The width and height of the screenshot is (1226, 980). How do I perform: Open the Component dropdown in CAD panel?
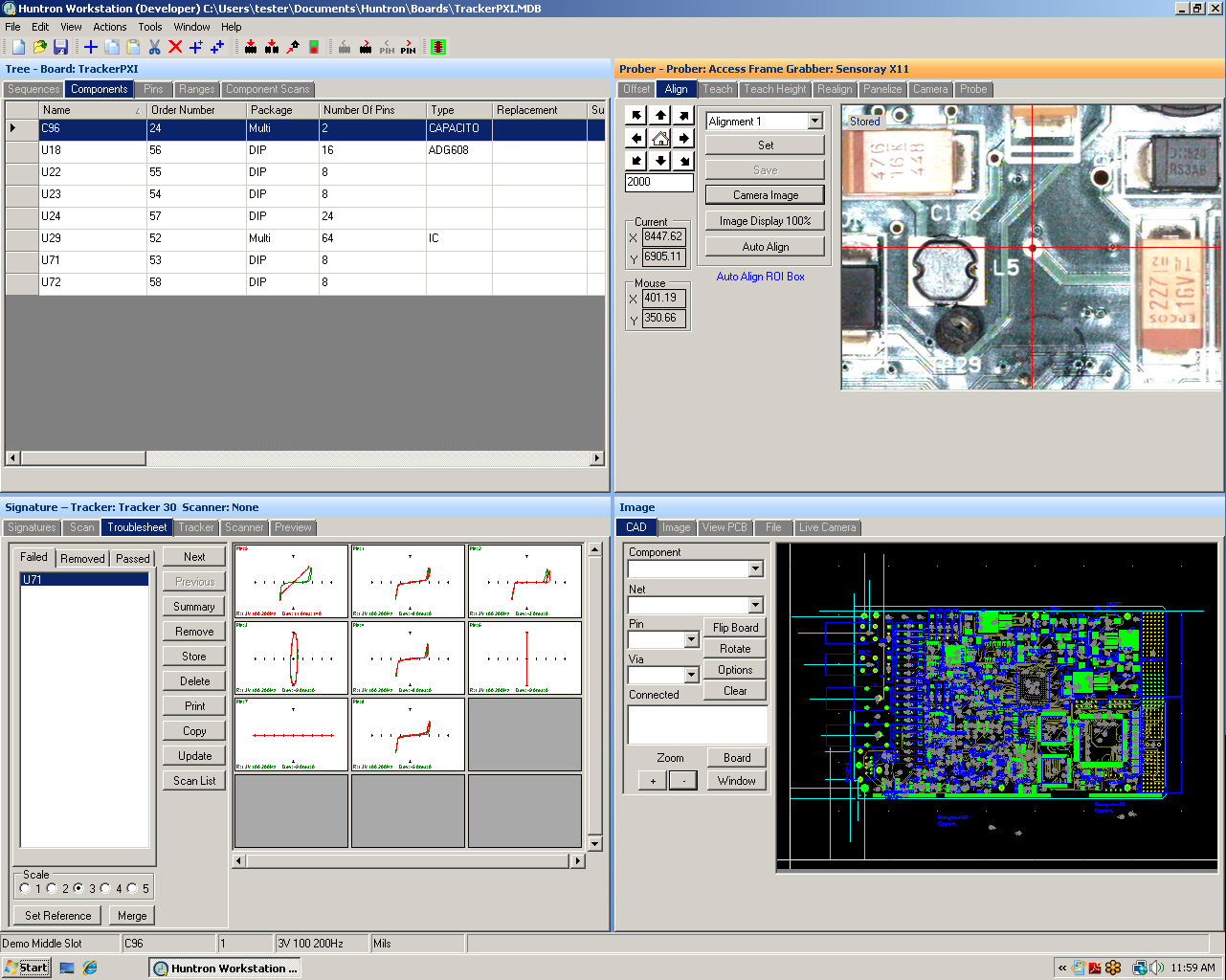[755, 569]
